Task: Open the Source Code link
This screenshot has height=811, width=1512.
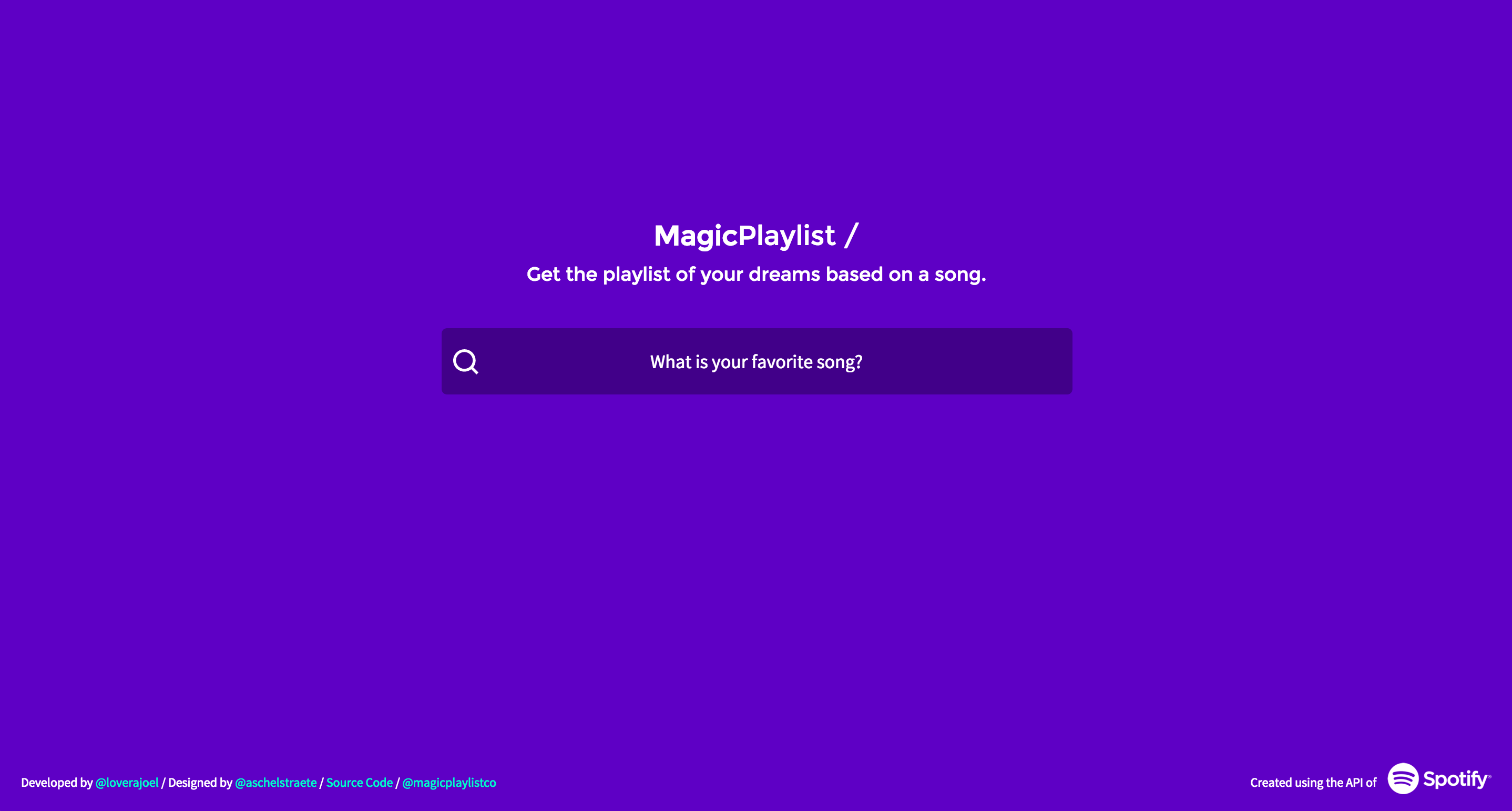Action: tap(359, 782)
